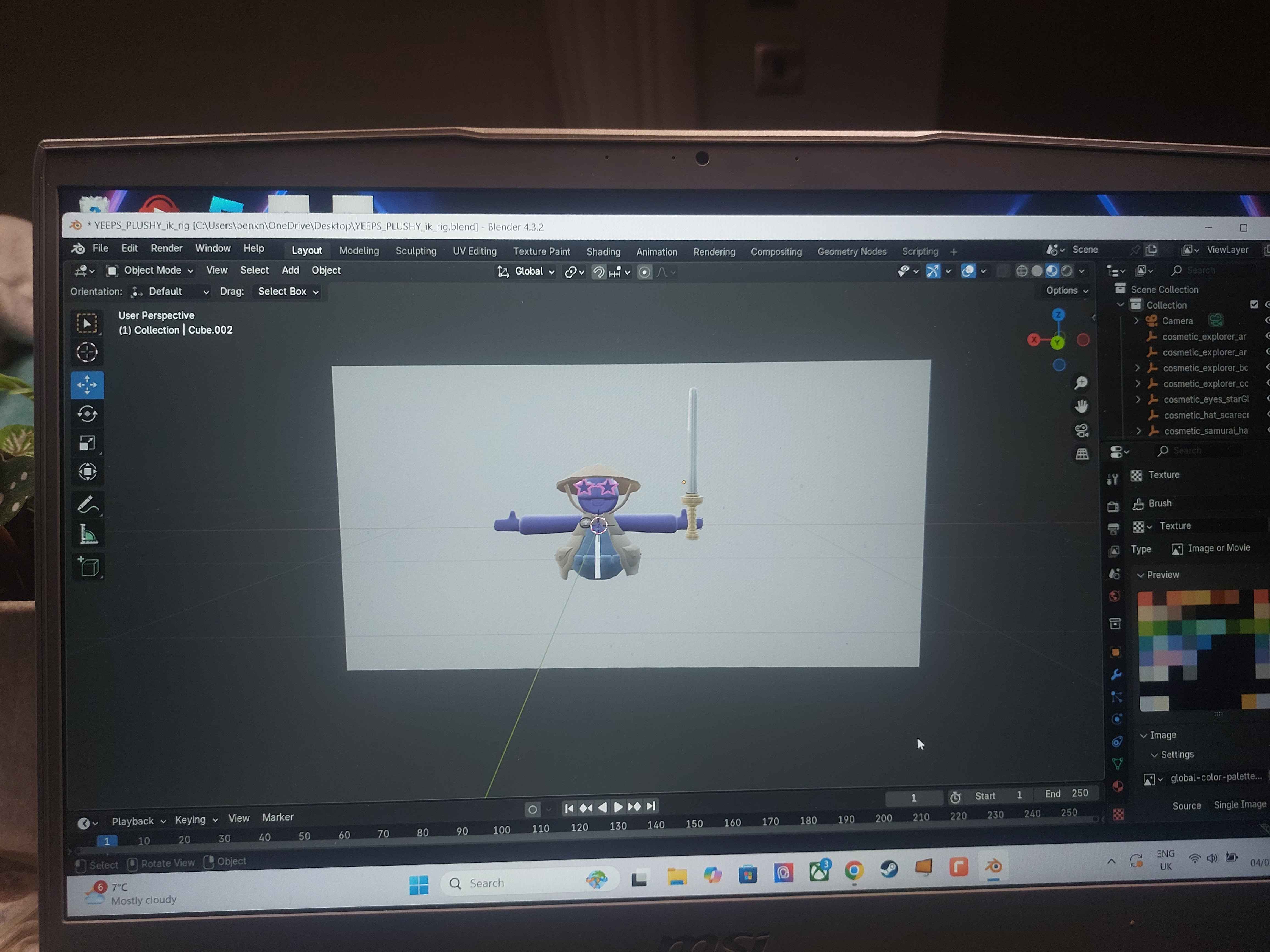
Task: Switch to Solid viewport shading
Action: coord(1037,271)
